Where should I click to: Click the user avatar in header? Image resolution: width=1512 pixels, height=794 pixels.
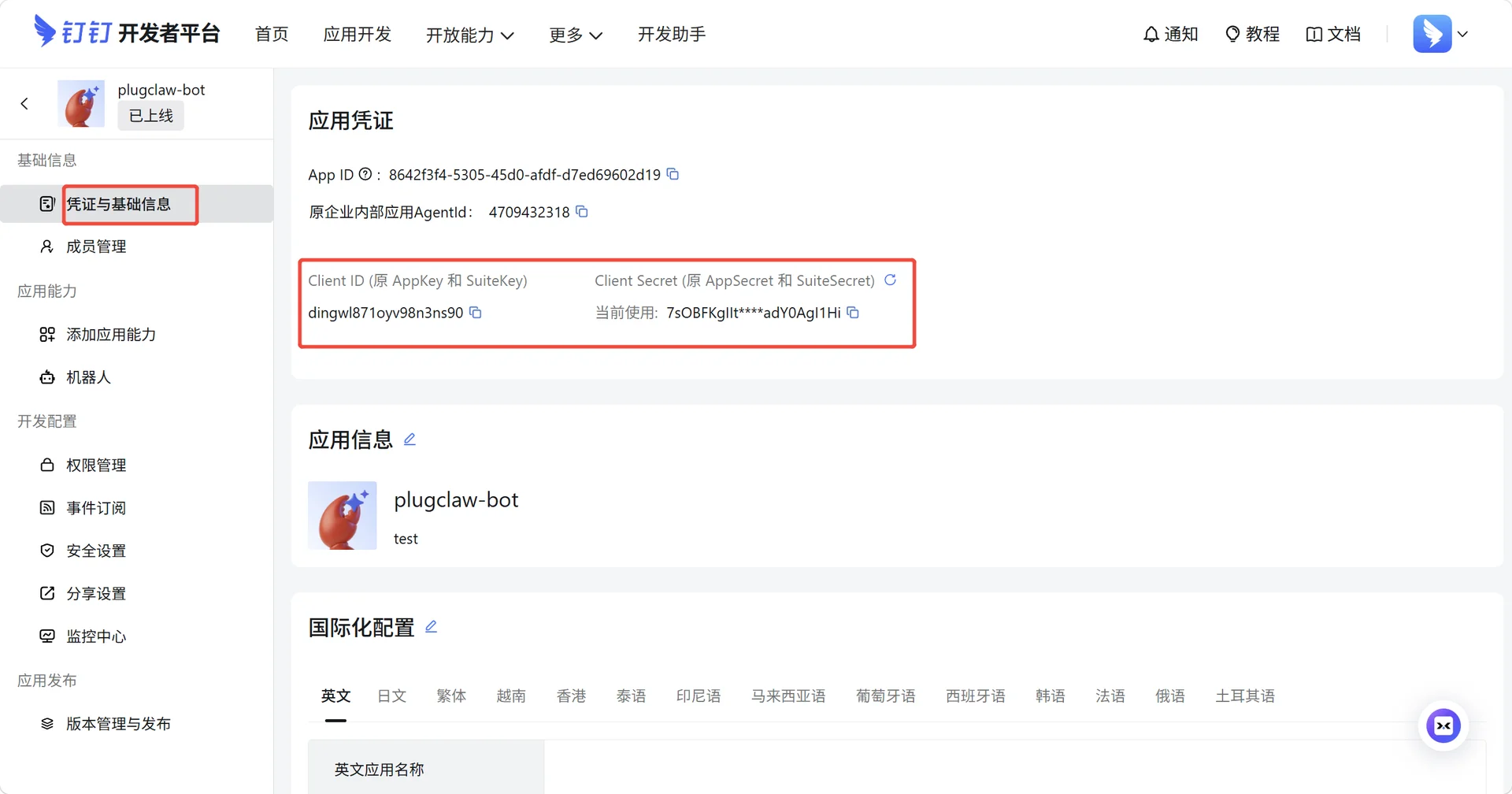pyautogui.click(x=1432, y=34)
